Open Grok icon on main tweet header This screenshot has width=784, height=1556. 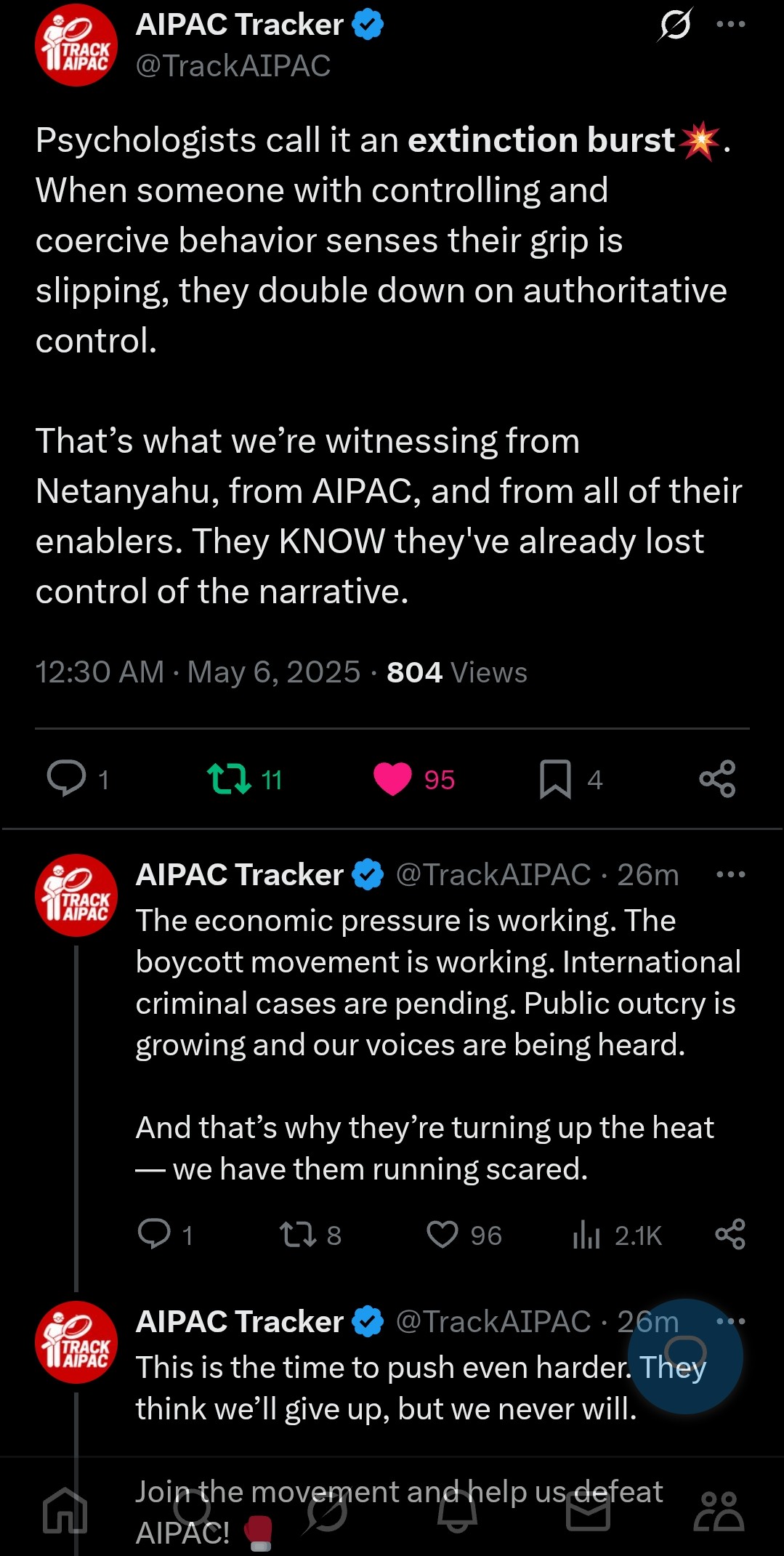(675, 25)
